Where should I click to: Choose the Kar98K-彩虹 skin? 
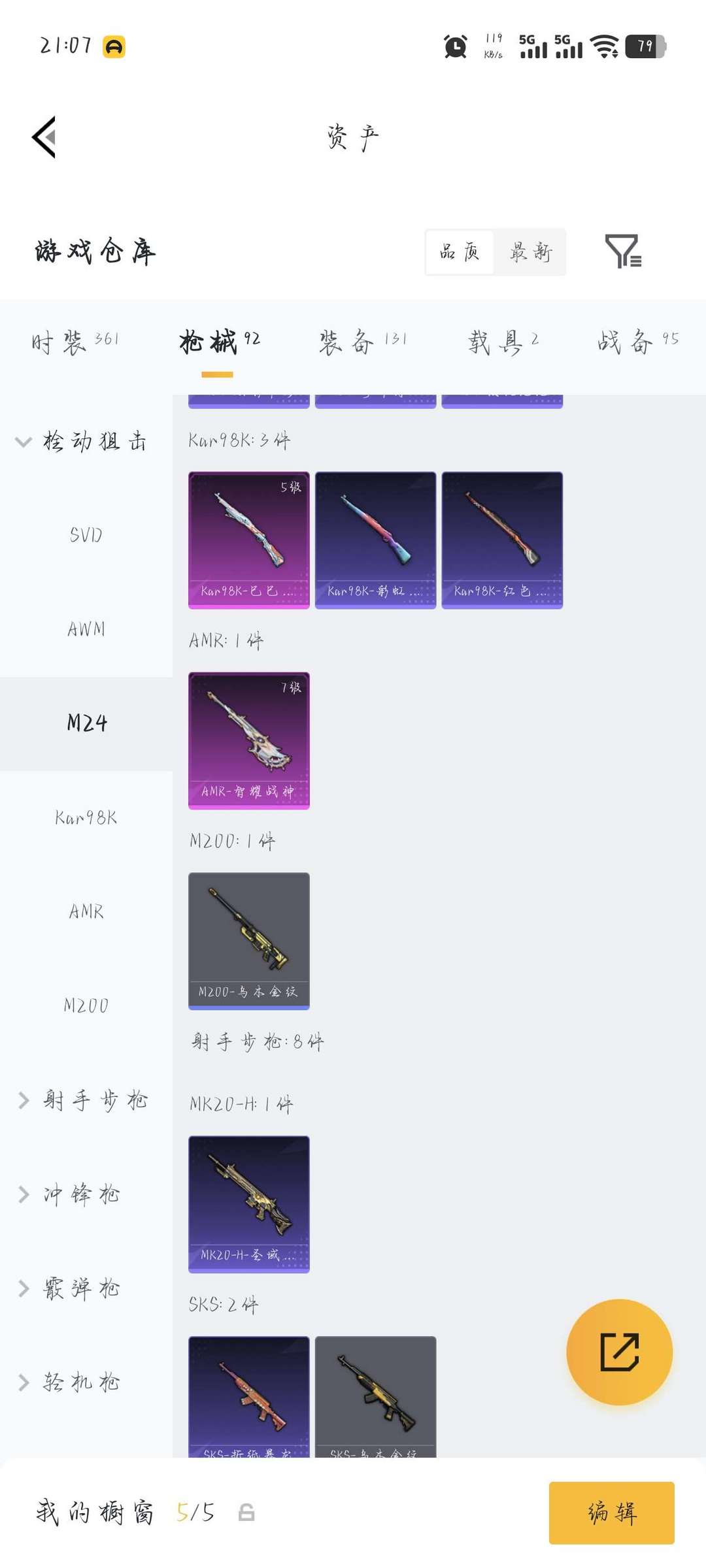(375, 540)
